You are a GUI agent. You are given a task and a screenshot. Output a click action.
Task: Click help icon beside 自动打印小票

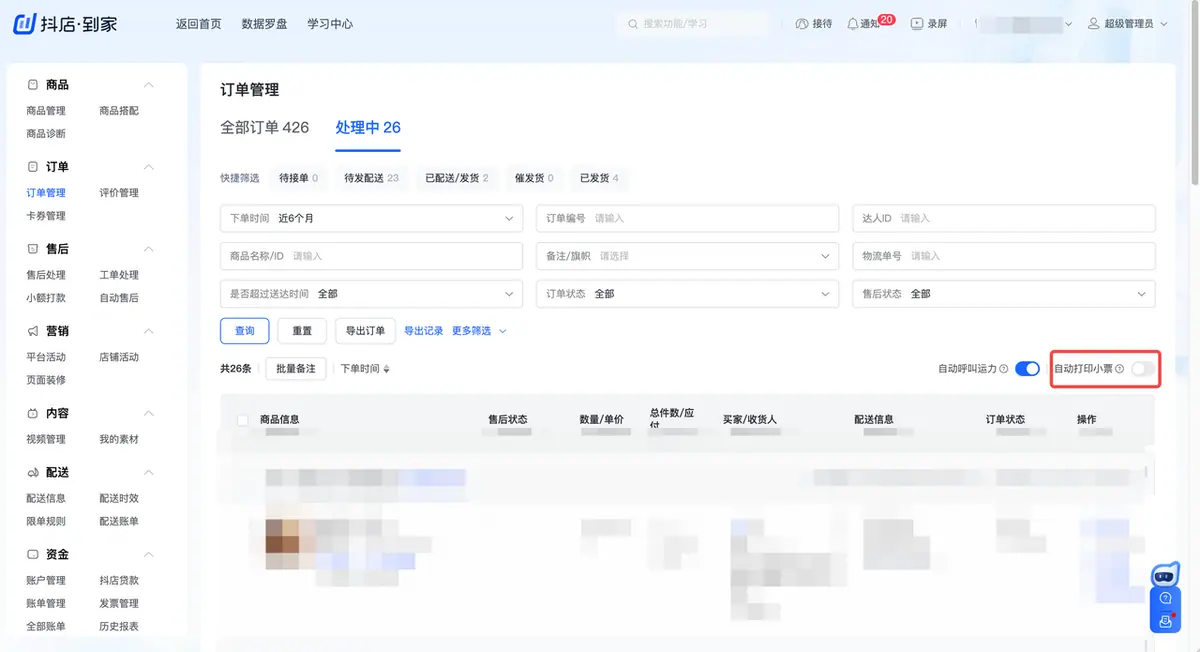coord(1119,369)
